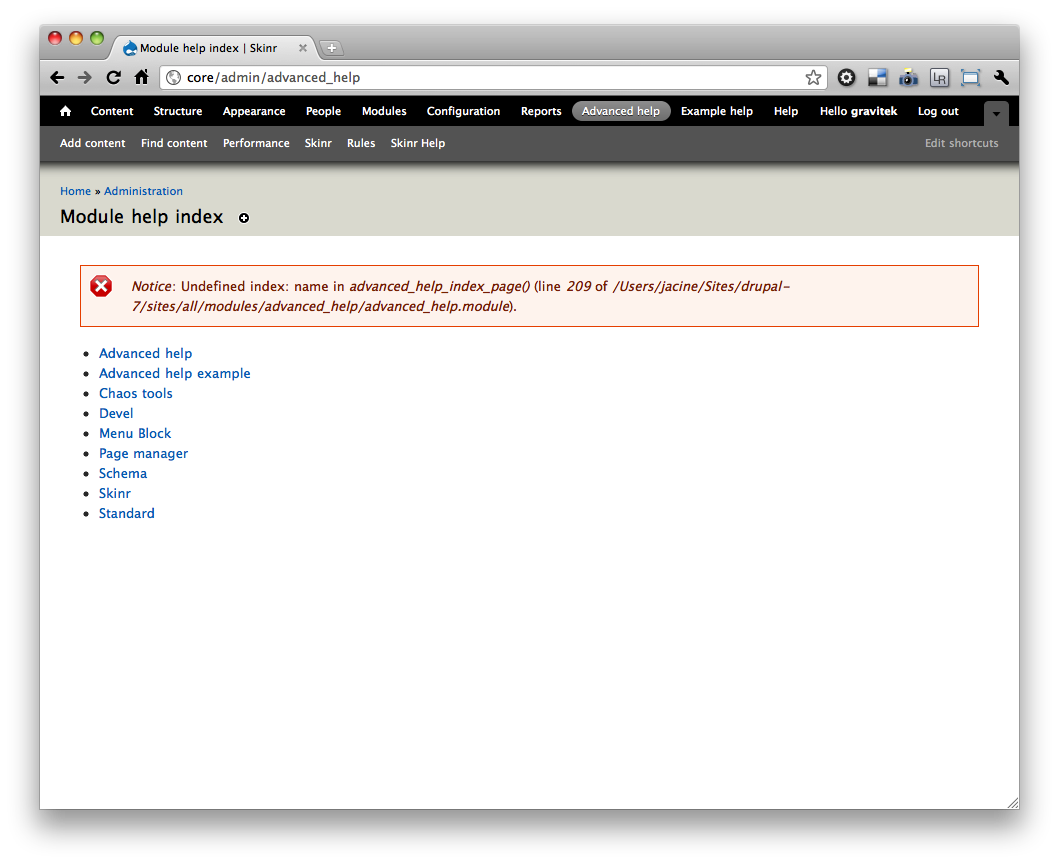Open the Configuration admin menu
1059x864 pixels.
pos(463,111)
